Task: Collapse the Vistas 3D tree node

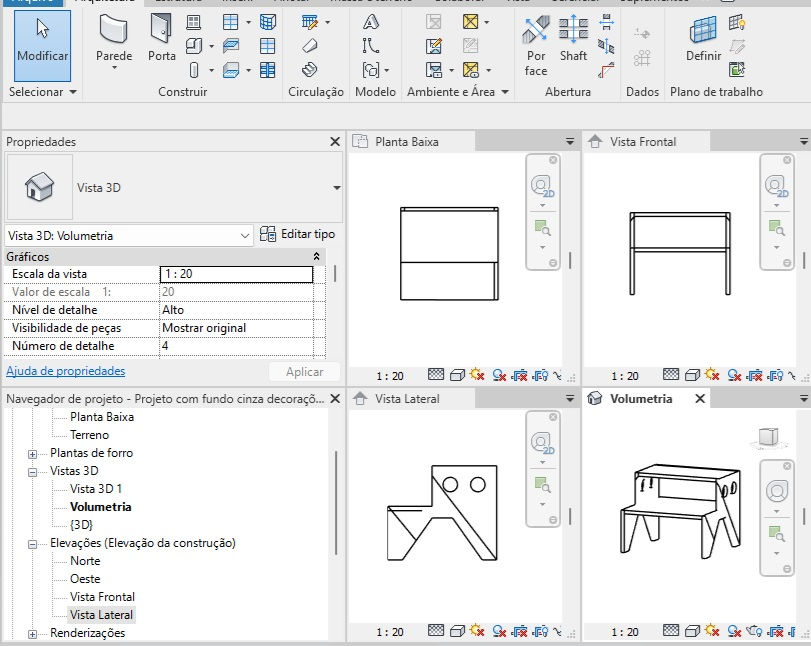Action: coord(32,472)
